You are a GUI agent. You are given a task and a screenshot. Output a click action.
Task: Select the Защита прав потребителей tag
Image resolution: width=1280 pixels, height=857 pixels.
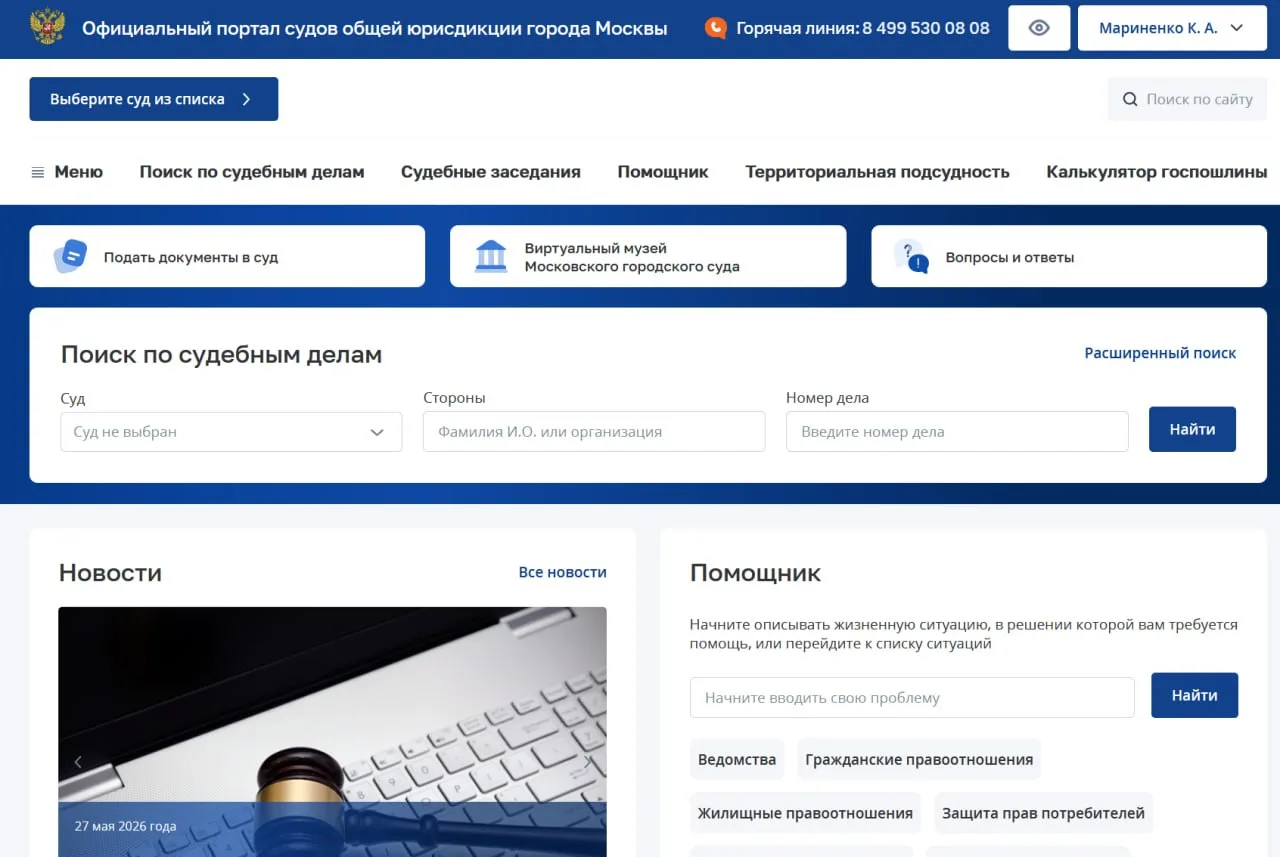(1043, 813)
